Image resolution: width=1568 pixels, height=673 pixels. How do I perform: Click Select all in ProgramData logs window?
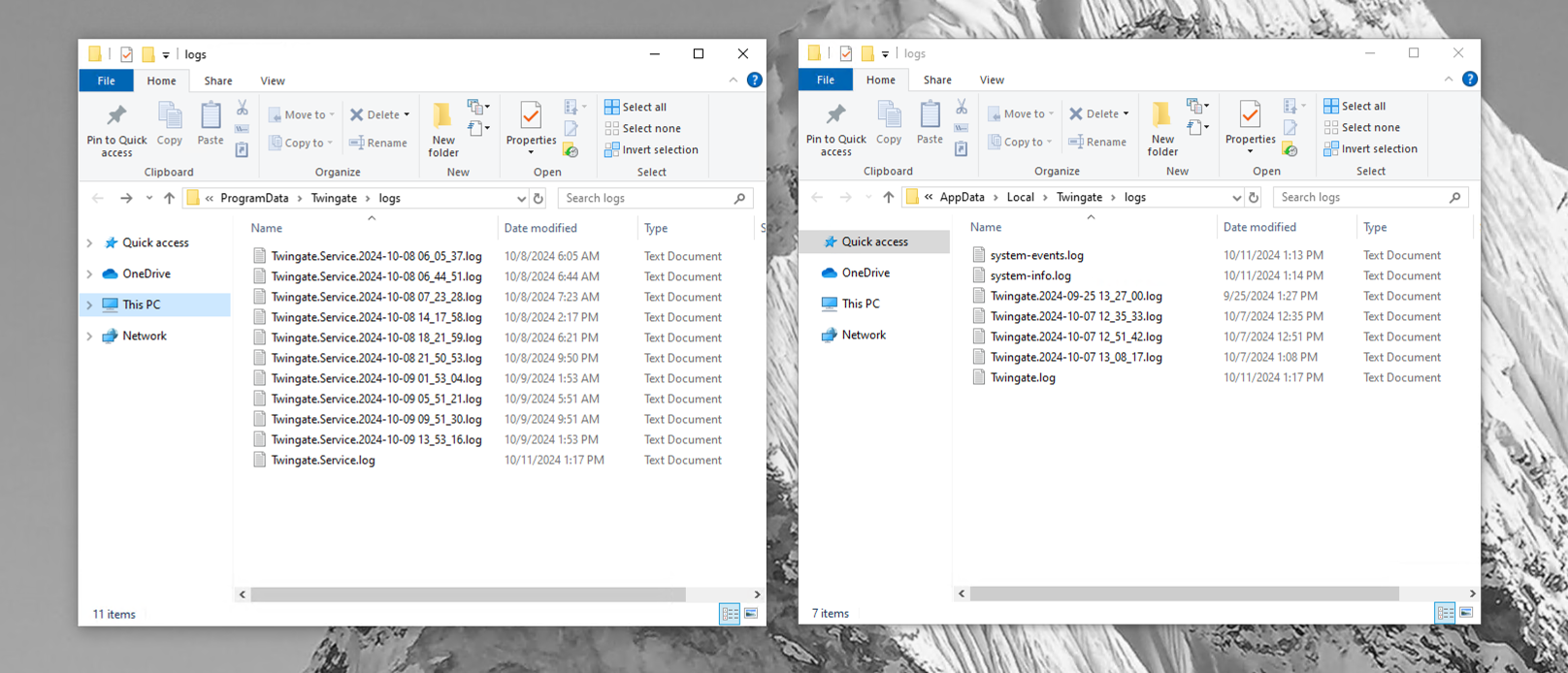coord(636,107)
